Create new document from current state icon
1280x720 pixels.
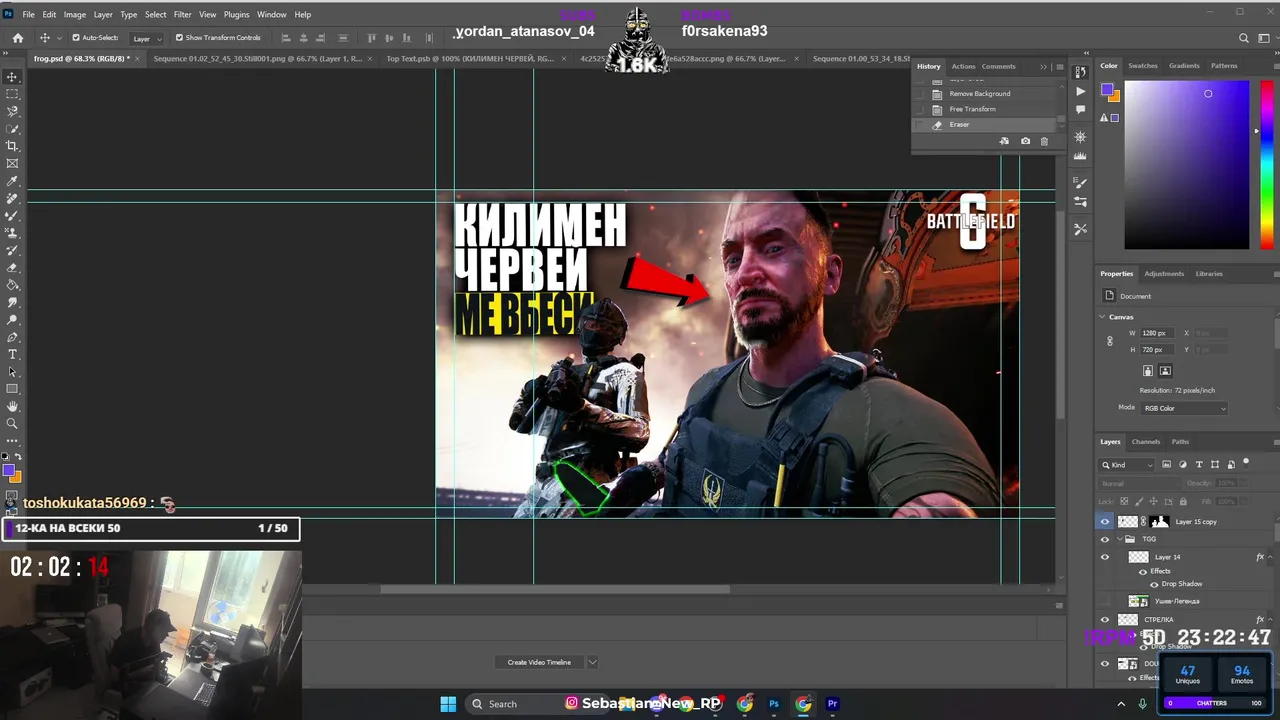coord(1004,141)
